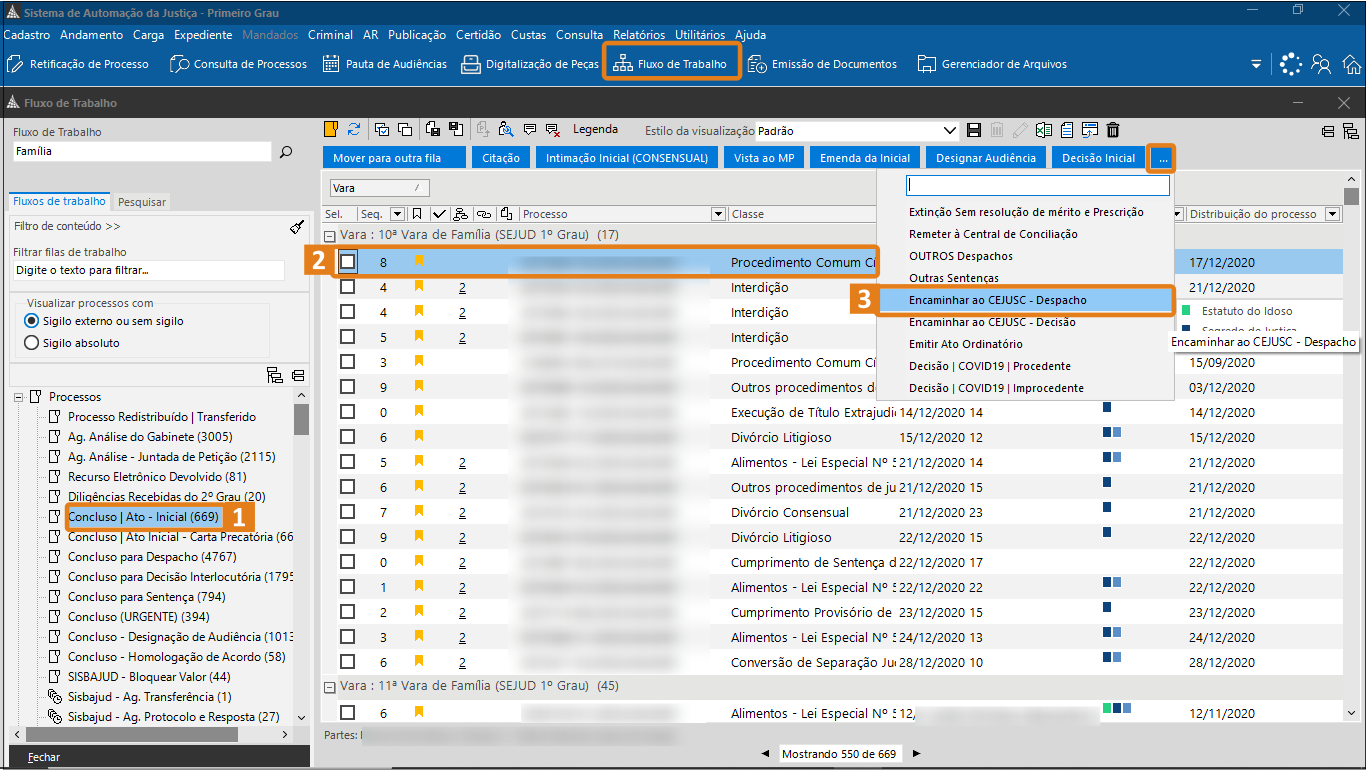Check the Cumprimento de Sentença row box
1367x770 pixels.
click(x=347, y=562)
